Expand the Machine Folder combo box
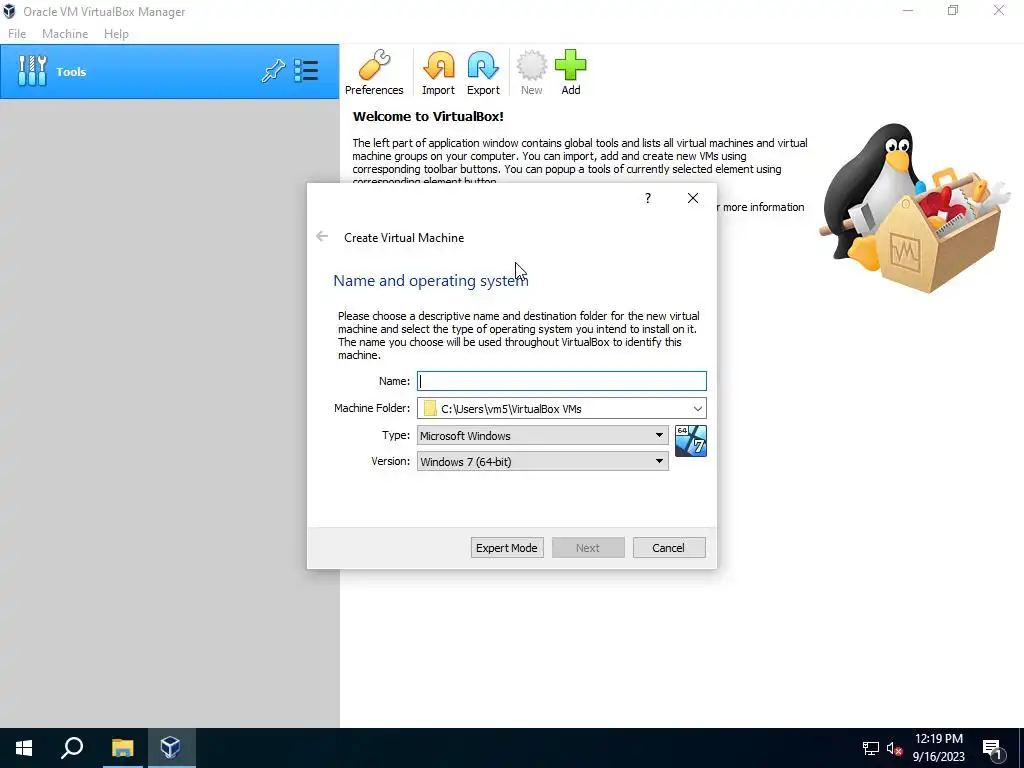 pyautogui.click(x=697, y=409)
